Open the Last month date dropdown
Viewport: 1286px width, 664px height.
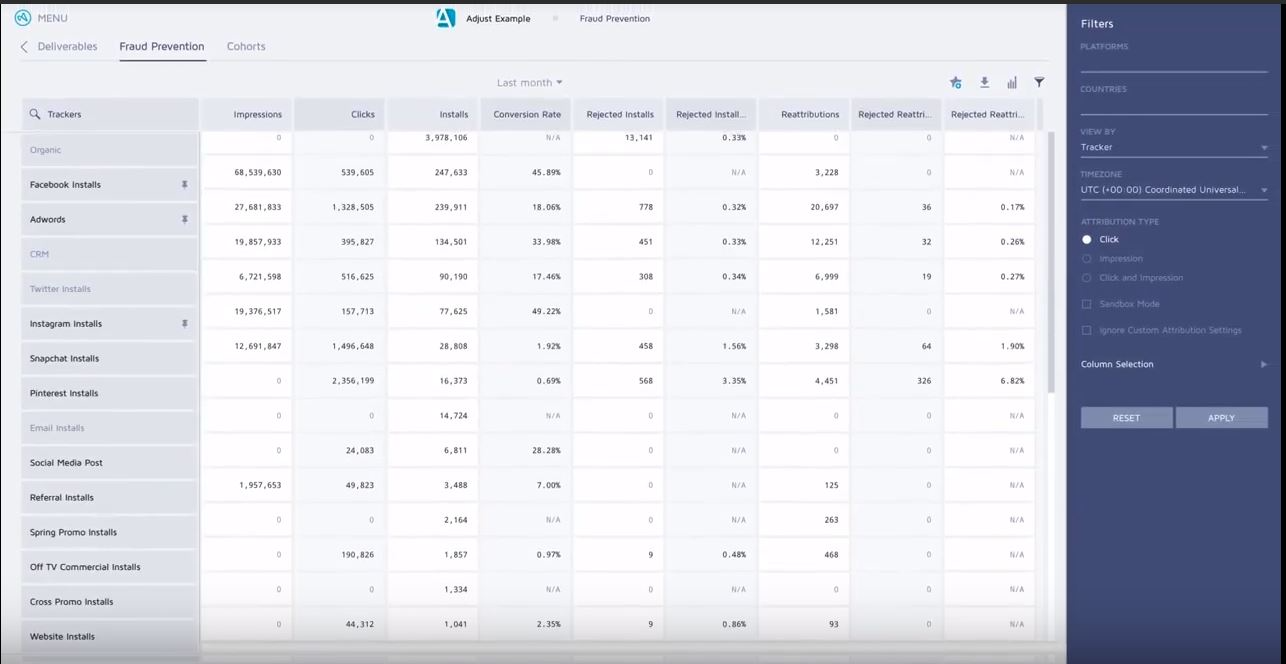point(530,83)
